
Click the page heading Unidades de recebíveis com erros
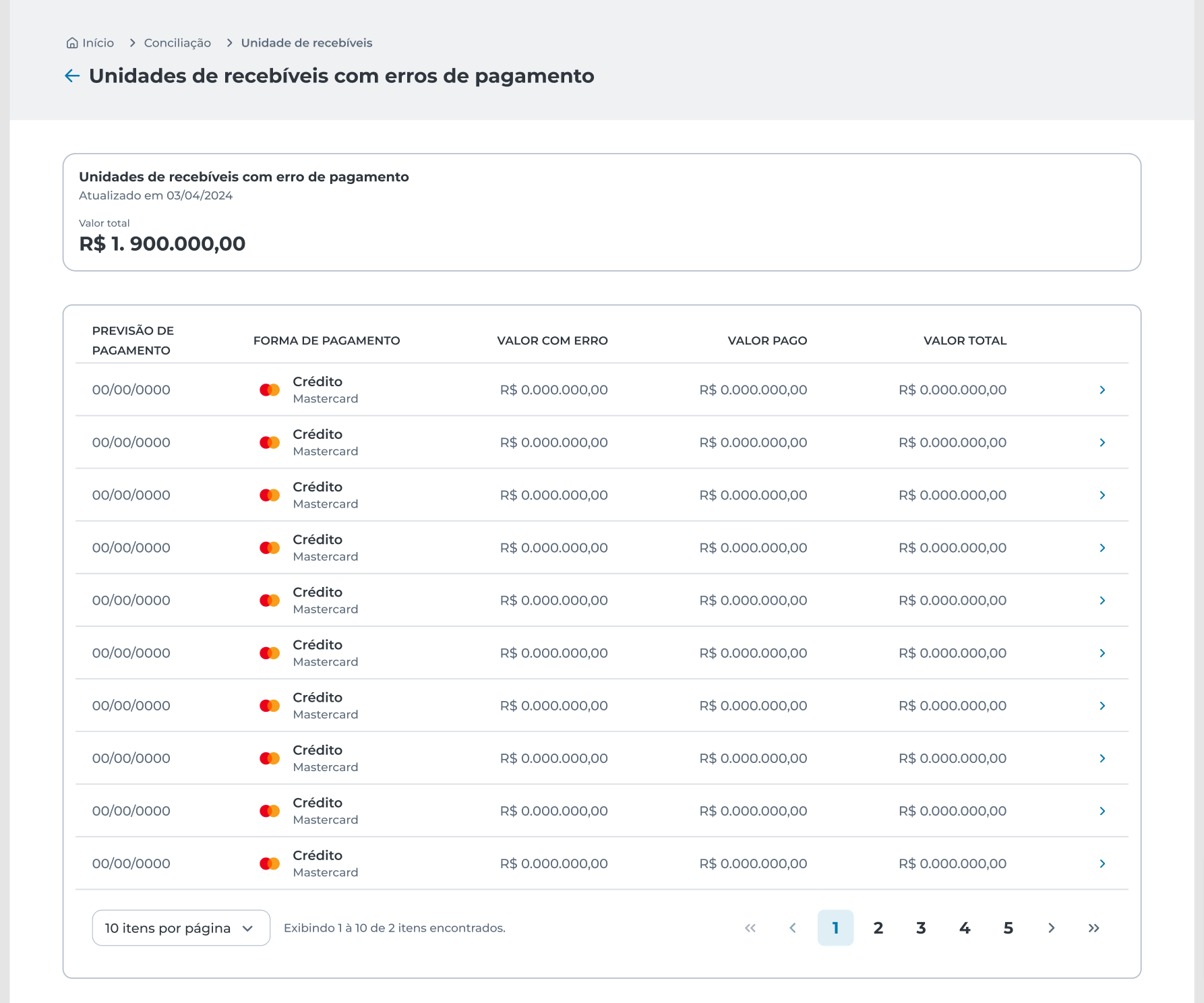pos(342,76)
